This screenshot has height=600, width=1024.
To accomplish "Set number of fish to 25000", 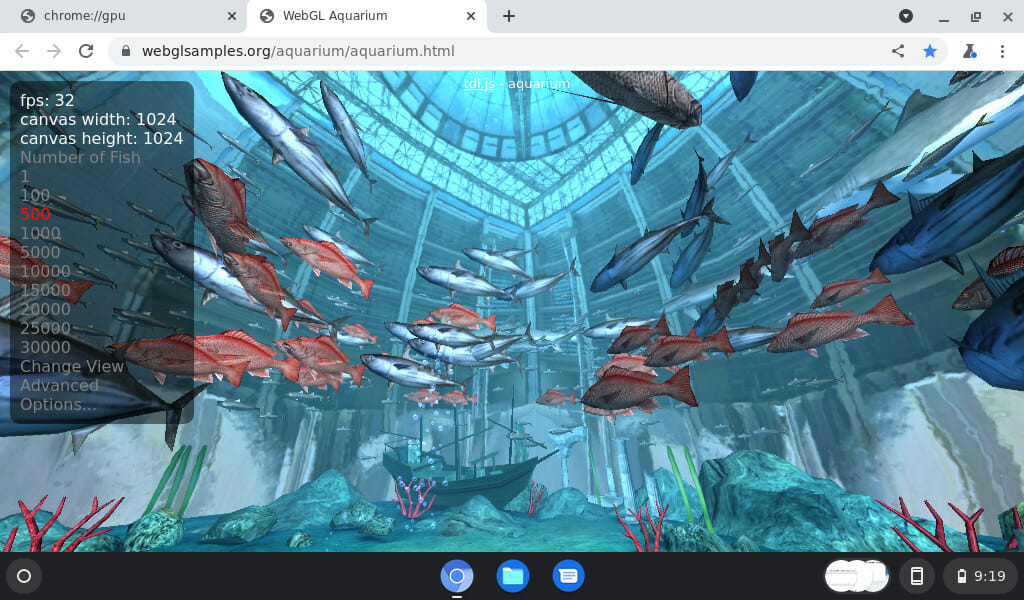I will coord(45,328).
